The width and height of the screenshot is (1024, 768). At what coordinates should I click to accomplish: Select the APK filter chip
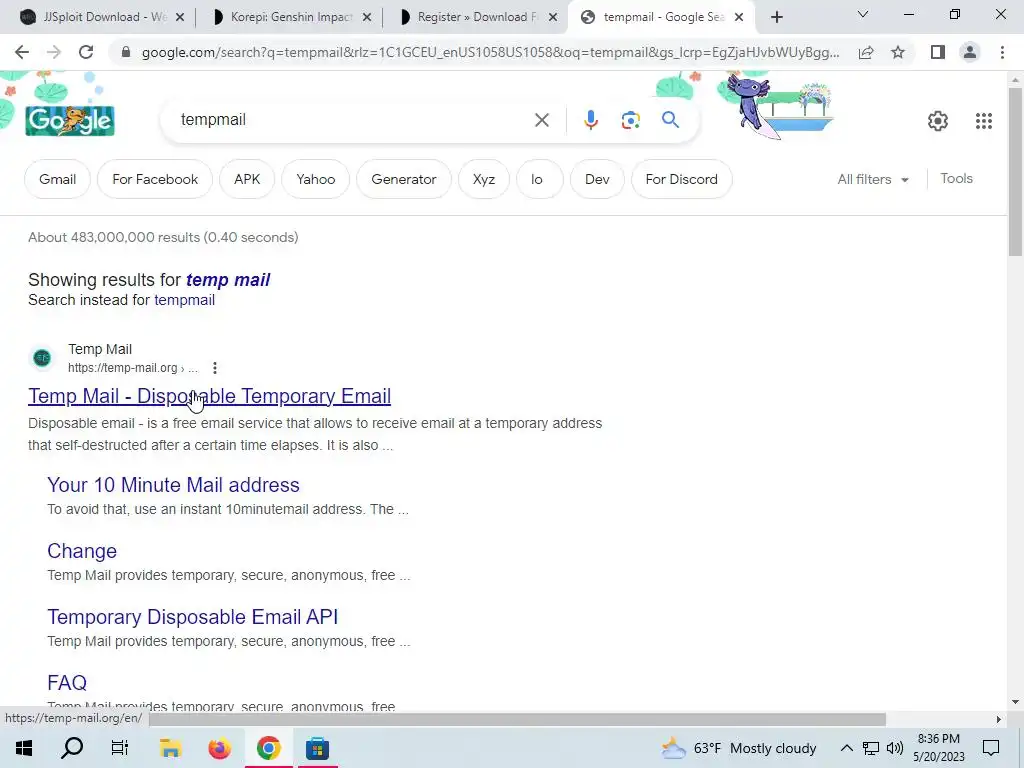247,179
